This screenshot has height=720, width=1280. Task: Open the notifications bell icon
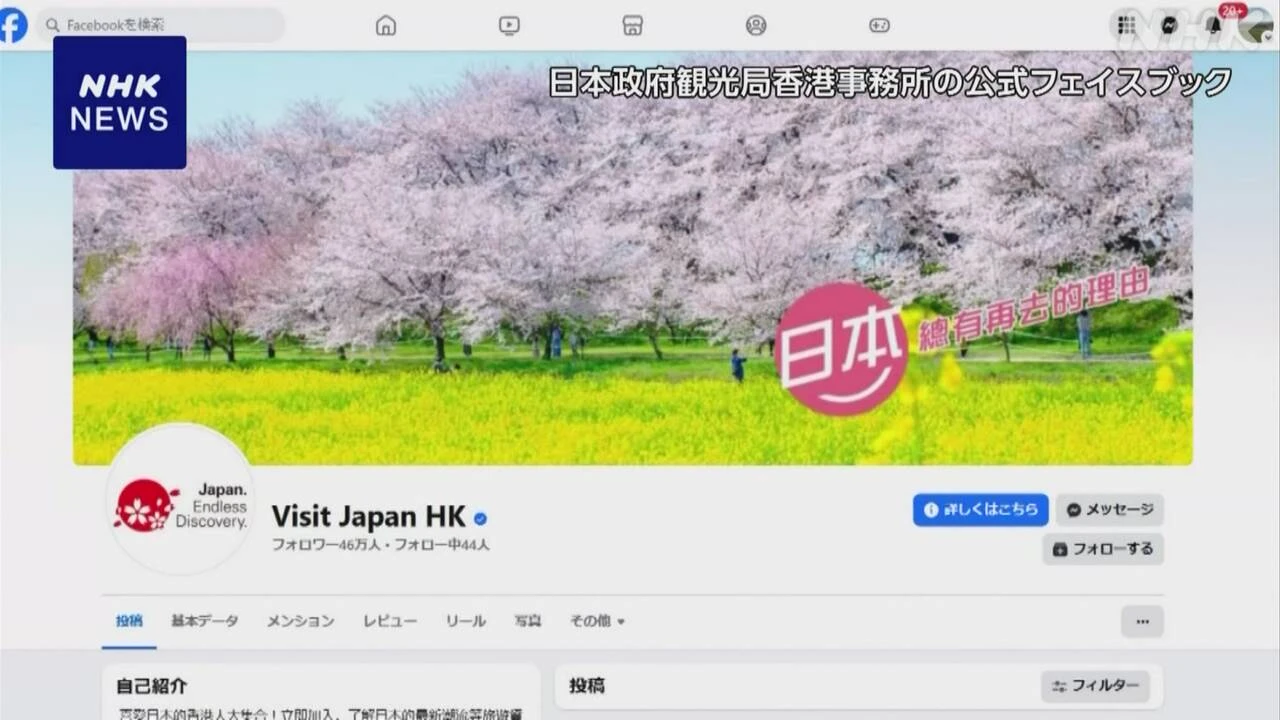(1213, 26)
